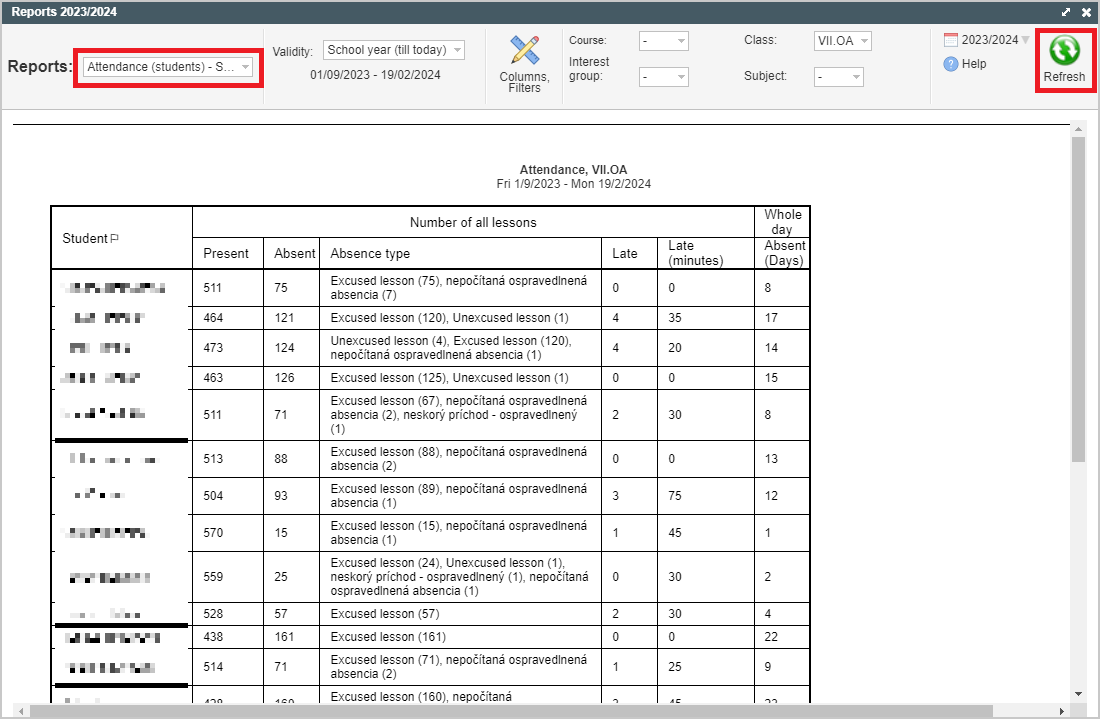The width and height of the screenshot is (1100, 719).
Task: Select the Present value 514
Action: click(213, 667)
